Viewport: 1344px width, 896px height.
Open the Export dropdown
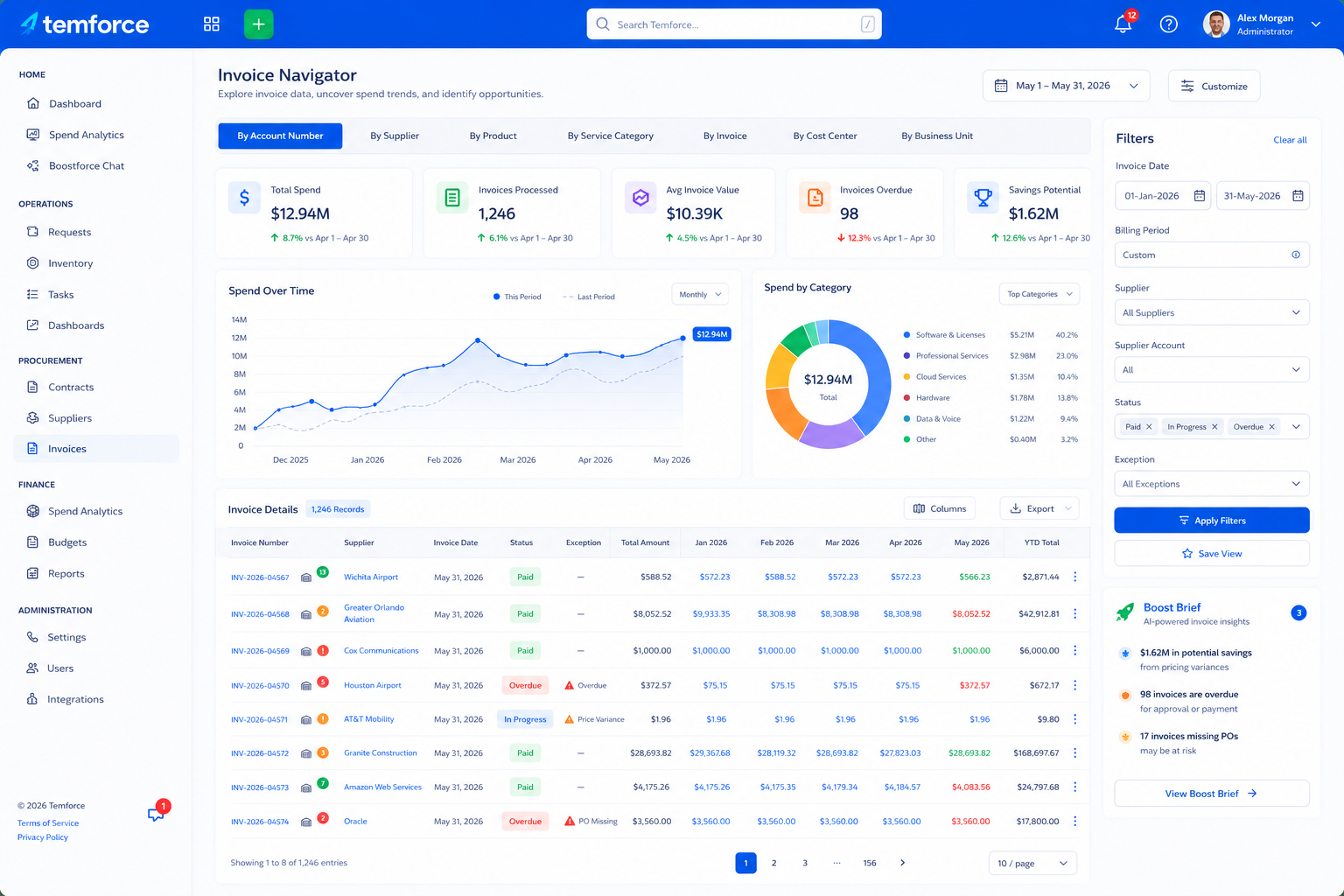point(1039,508)
